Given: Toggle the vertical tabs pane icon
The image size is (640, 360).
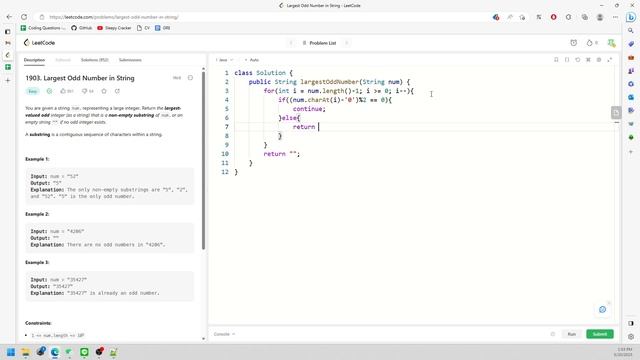Looking at the screenshot, I should tap(8, 31).
